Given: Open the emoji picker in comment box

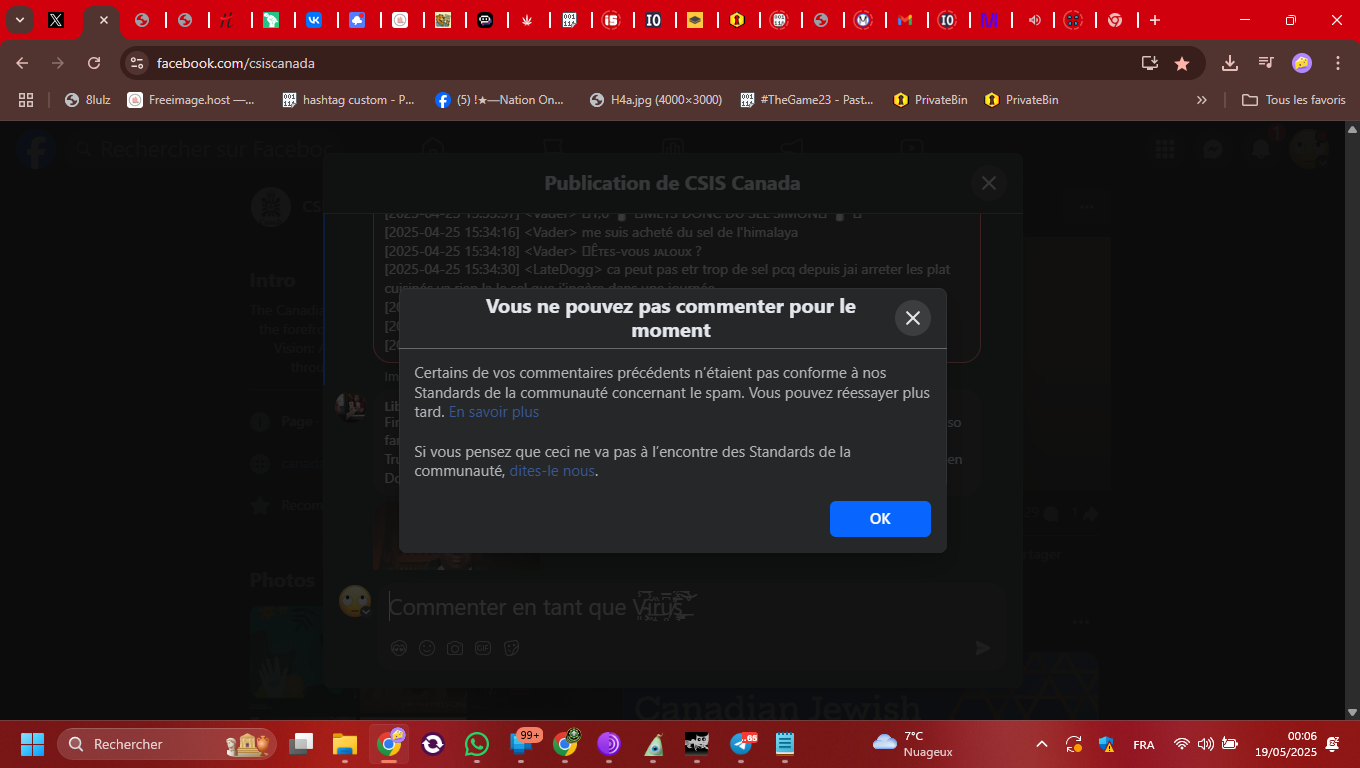Looking at the screenshot, I should click(x=427, y=648).
